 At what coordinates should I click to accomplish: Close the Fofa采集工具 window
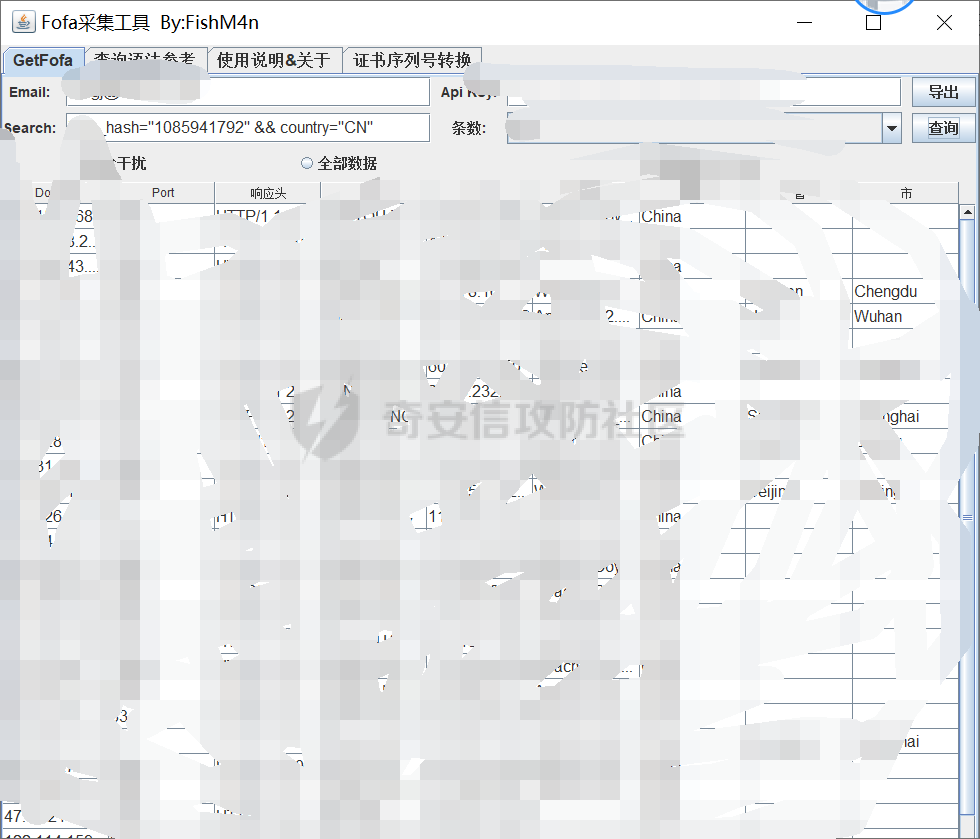point(944,23)
